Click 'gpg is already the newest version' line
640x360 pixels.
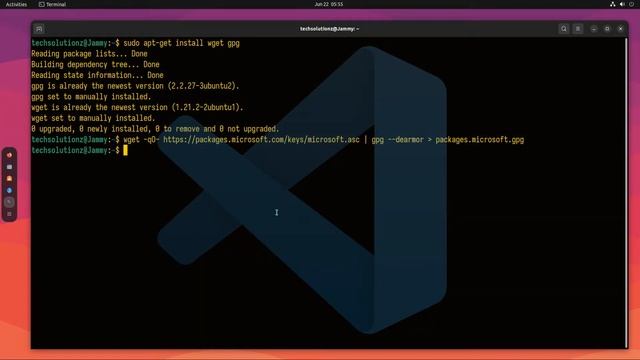(136, 86)
